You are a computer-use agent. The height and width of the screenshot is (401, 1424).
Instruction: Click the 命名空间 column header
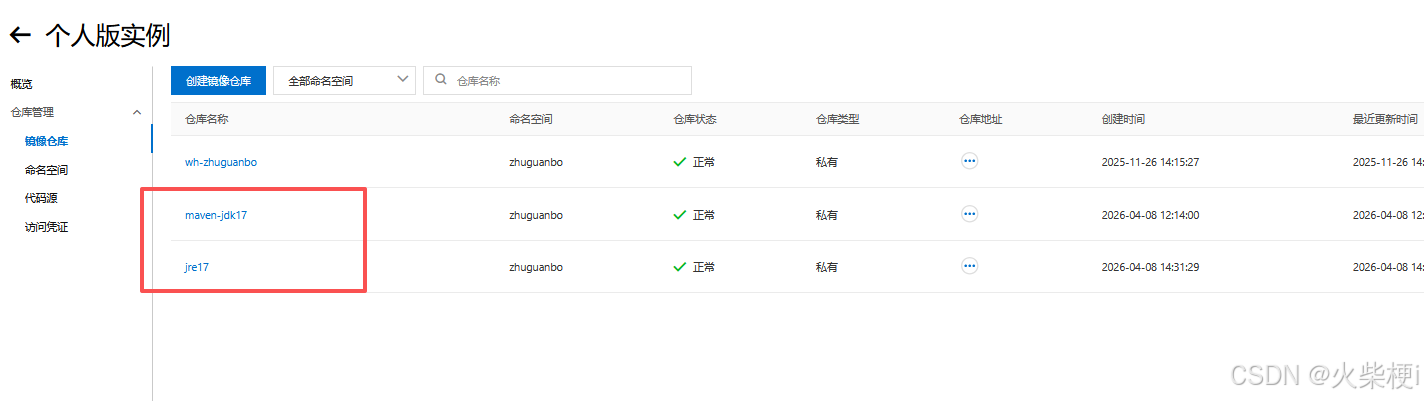click(x=531, y=119)
